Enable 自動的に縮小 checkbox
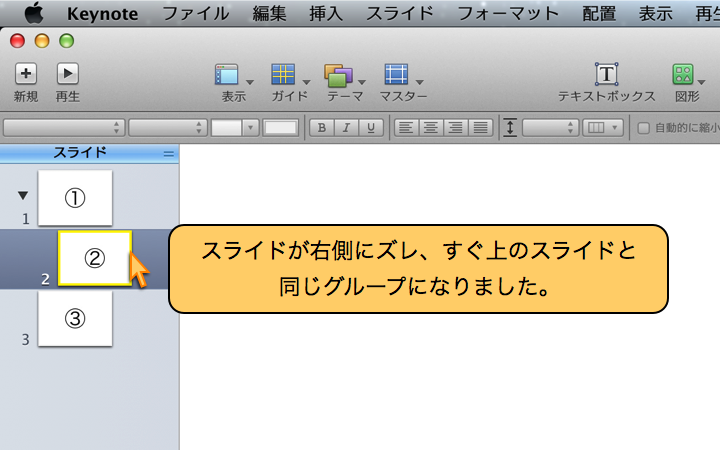The height and width of the screenshot is (450, 720). click(643, 128)
